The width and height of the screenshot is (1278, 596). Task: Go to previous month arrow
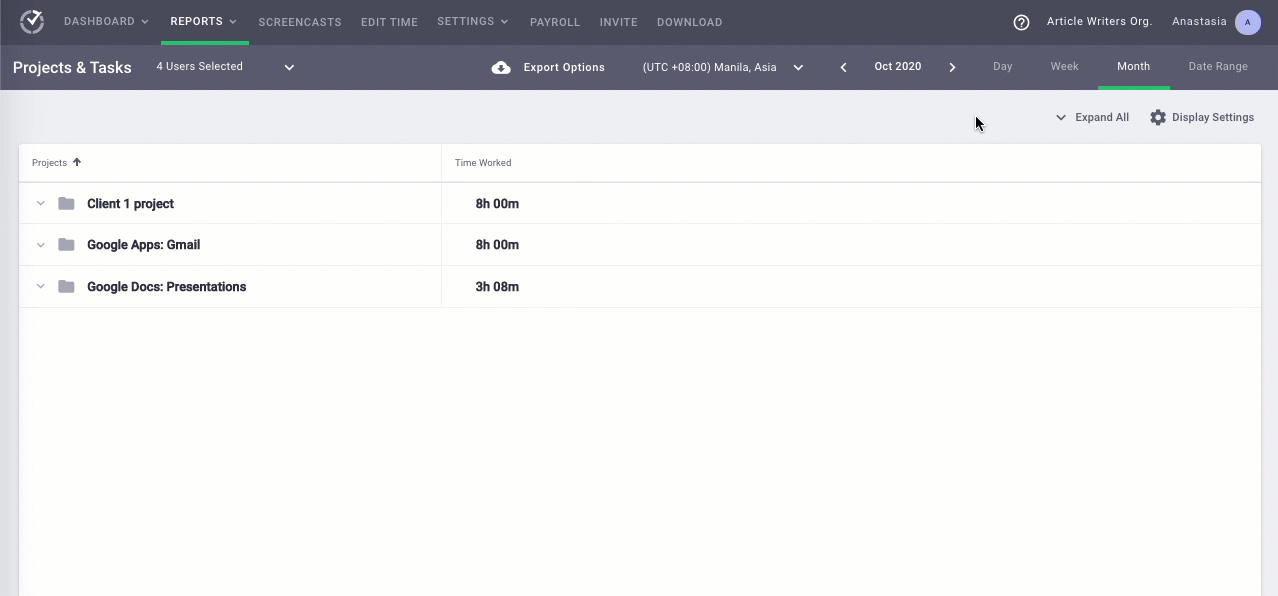click(843, 67)
